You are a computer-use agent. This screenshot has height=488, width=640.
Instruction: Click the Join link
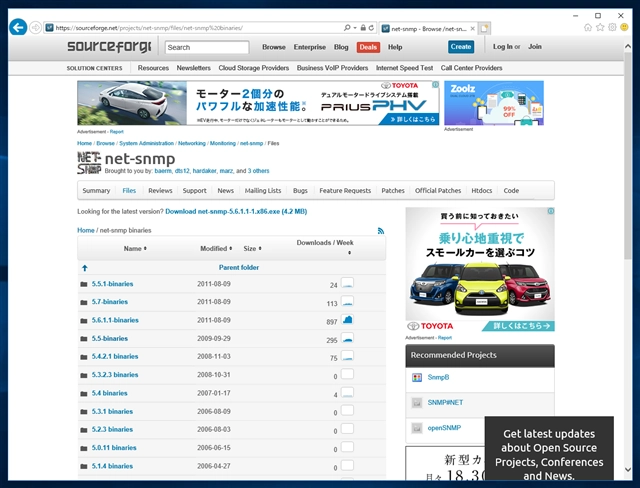click(x=535, y=47)
